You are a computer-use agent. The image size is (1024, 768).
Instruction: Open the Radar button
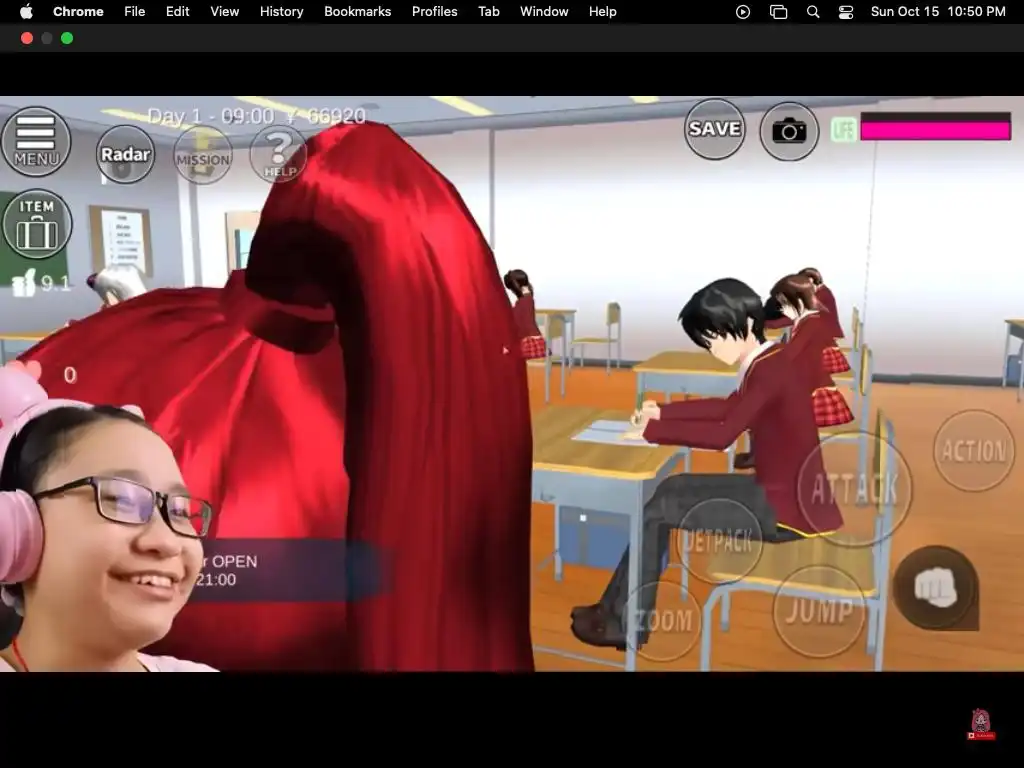[x=125, y=154]
